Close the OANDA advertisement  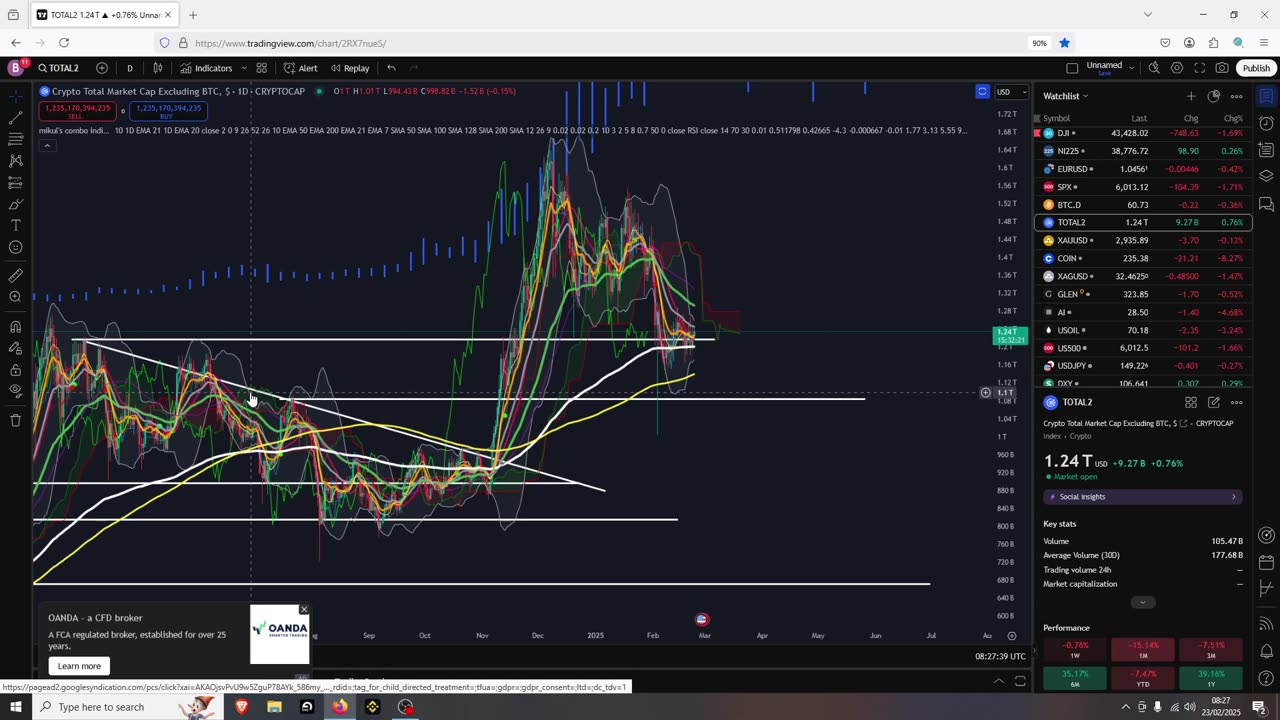pos(304,609)
